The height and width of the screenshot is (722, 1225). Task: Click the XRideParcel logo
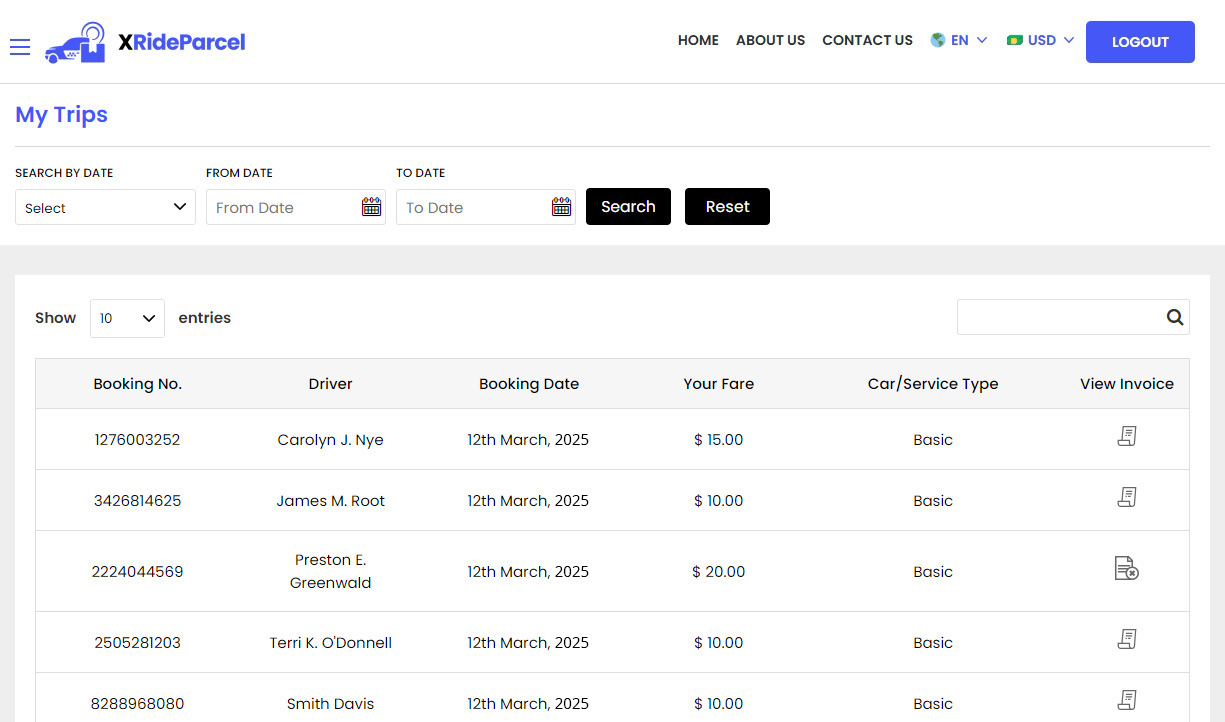(x=145, y=42)
